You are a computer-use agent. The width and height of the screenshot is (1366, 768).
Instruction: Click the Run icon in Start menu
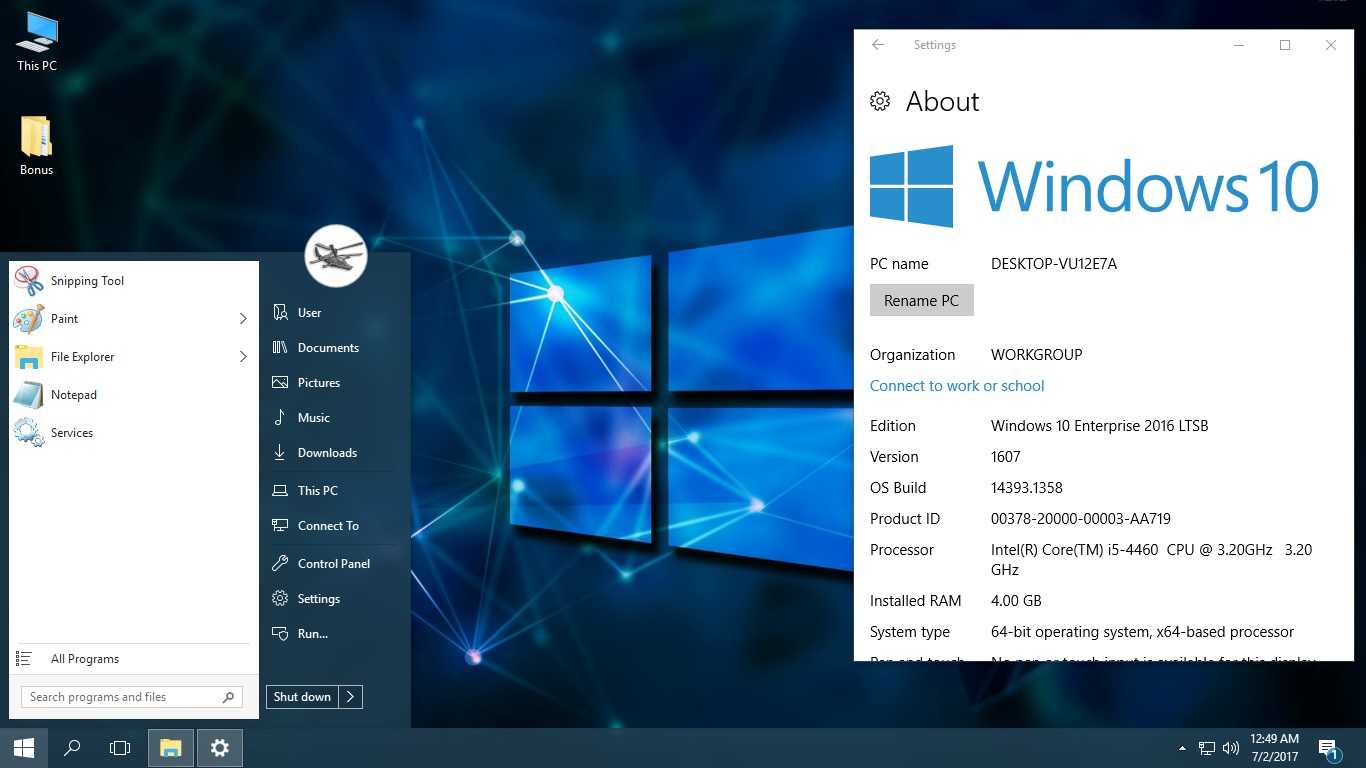(280, 634)
